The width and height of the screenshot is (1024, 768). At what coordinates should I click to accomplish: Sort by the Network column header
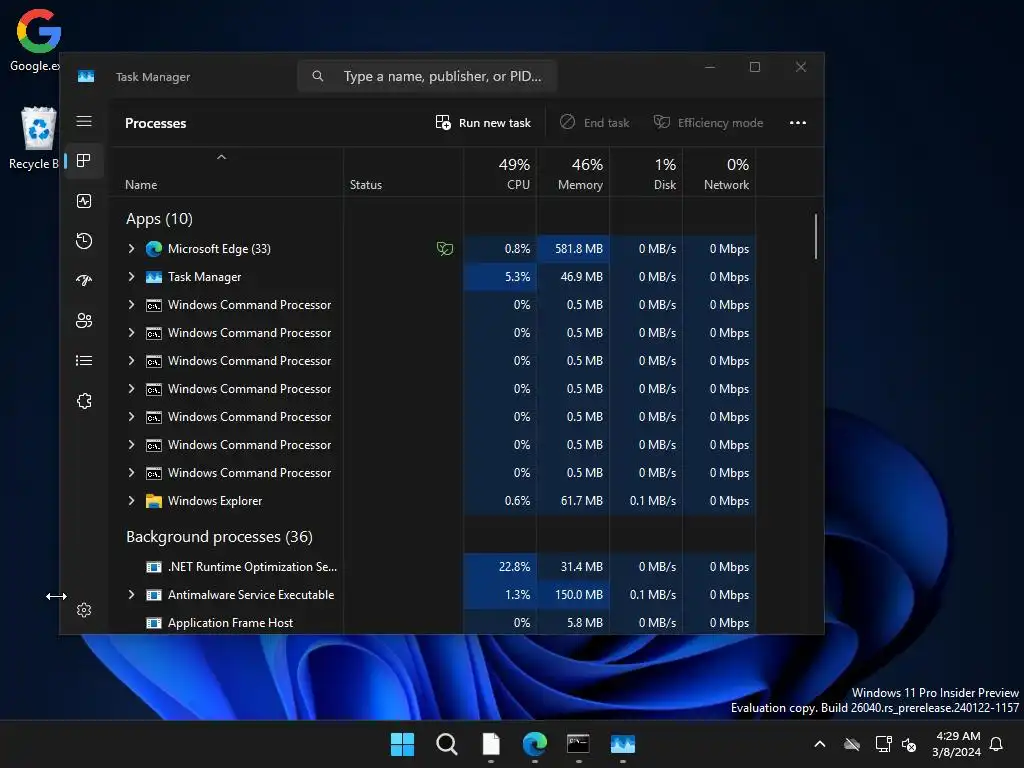tap(720, 172)
